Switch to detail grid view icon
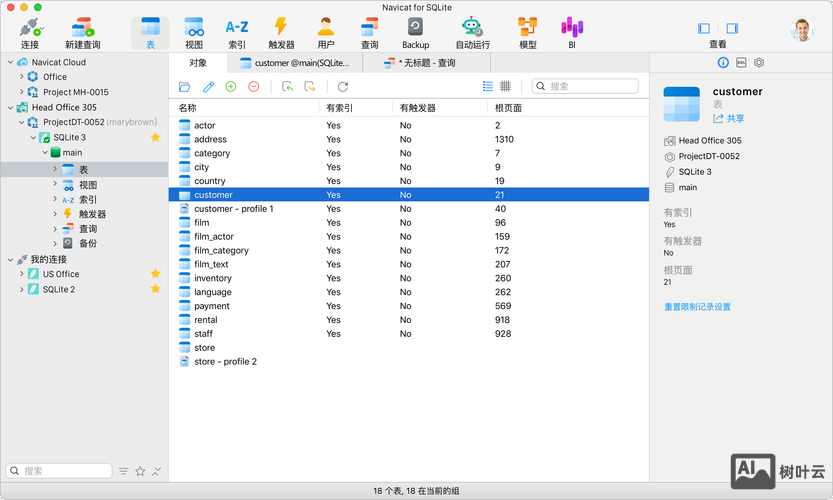833x500 pixels. [506, 86]
